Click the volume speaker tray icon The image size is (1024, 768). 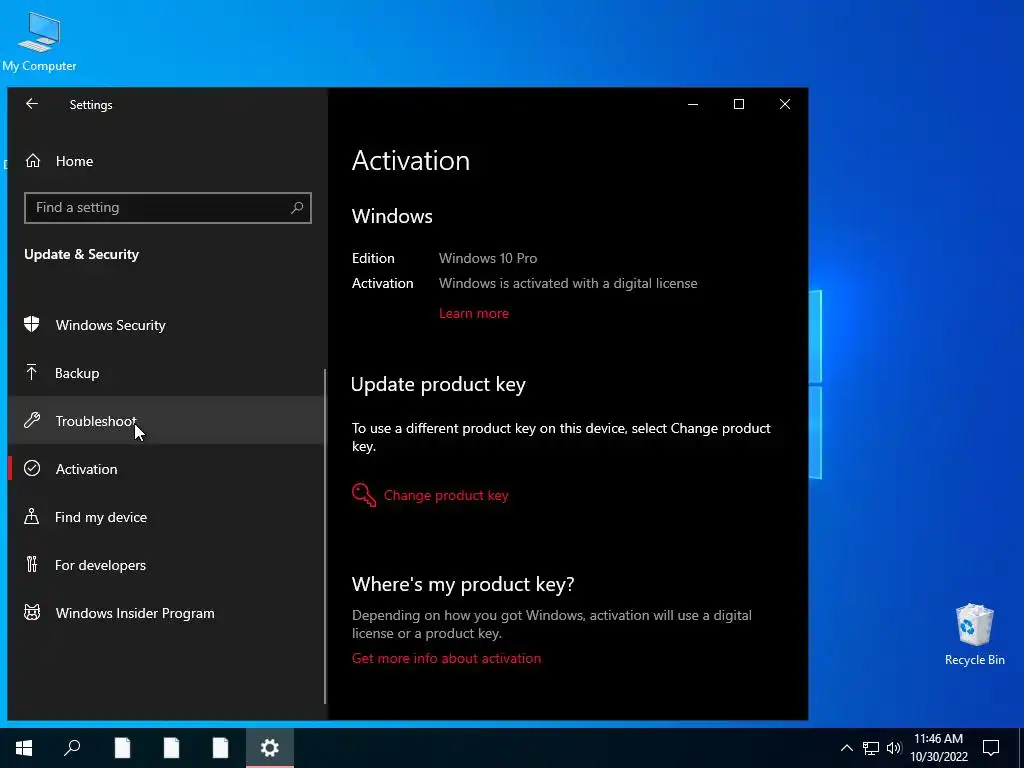click(894, 748)
